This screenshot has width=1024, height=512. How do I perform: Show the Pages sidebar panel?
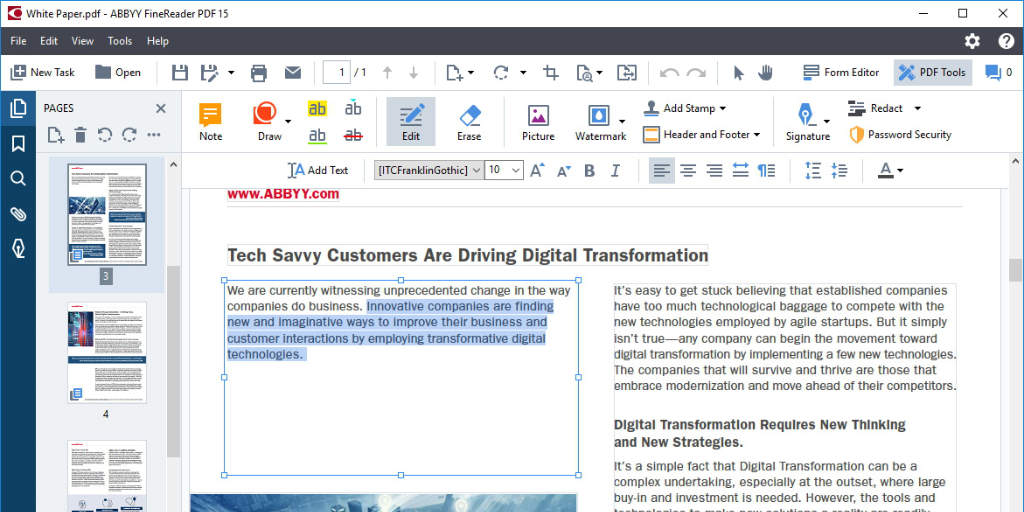pos(18,108)
